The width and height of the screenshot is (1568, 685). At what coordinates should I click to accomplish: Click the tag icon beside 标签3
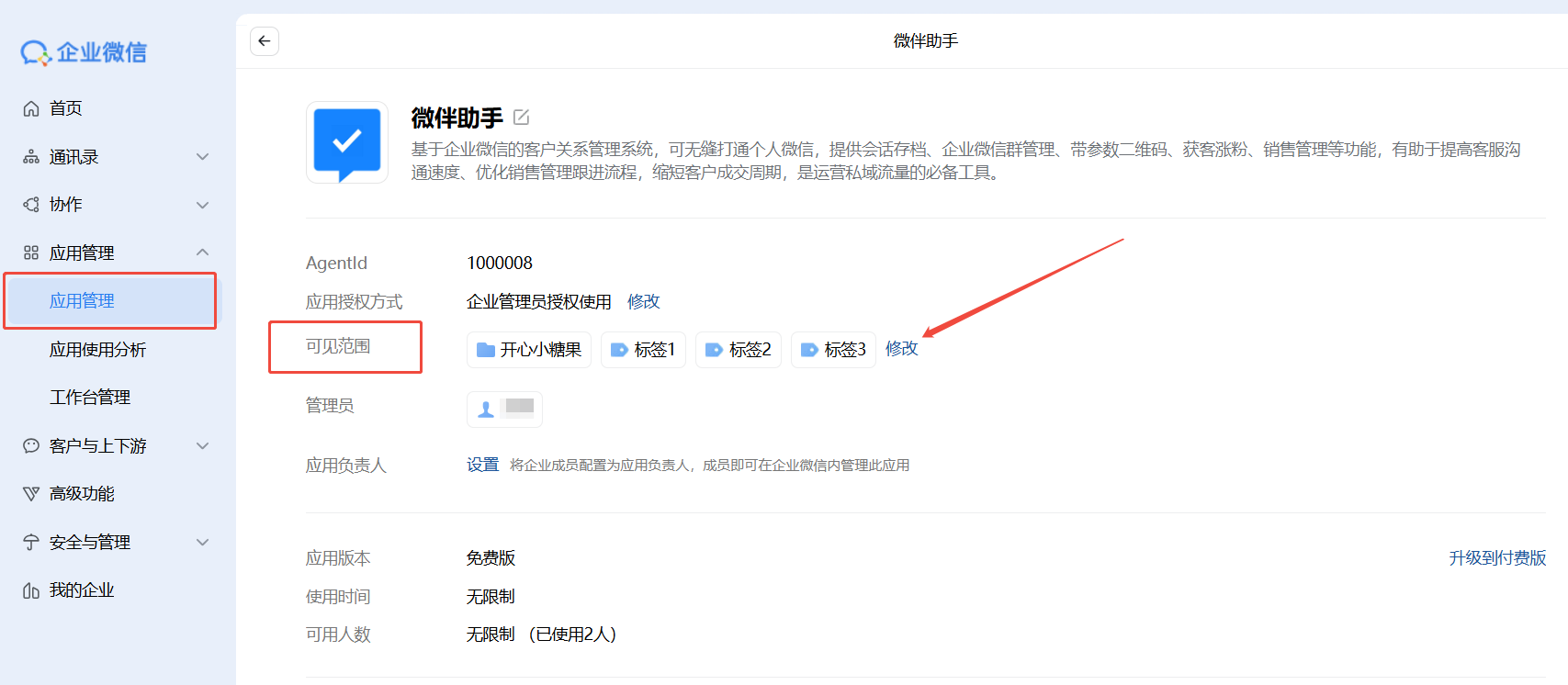pyautogui.click(x=810, y=350)
